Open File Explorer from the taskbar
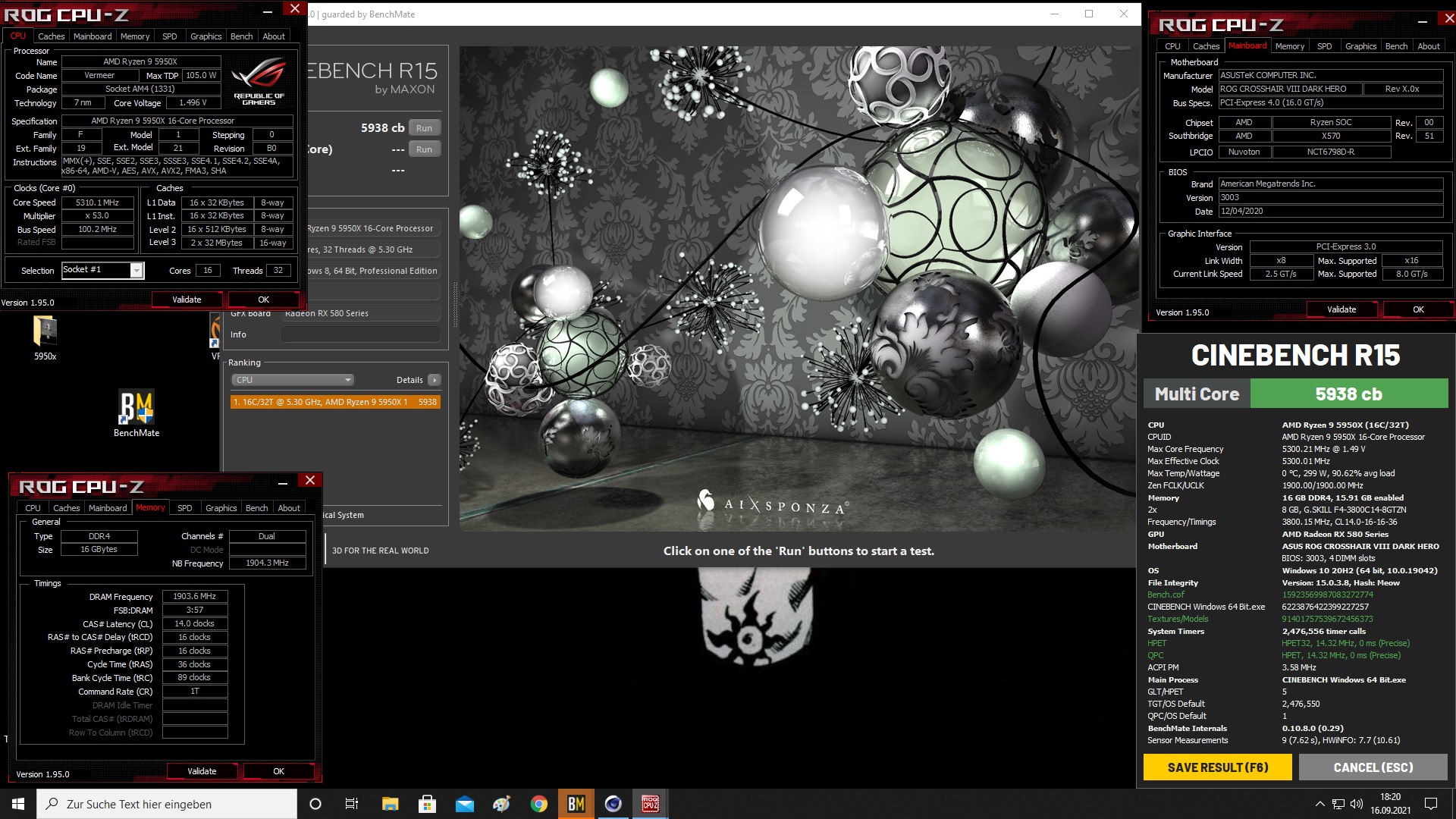Screen dimensions: 1456x819 (390, 804)
